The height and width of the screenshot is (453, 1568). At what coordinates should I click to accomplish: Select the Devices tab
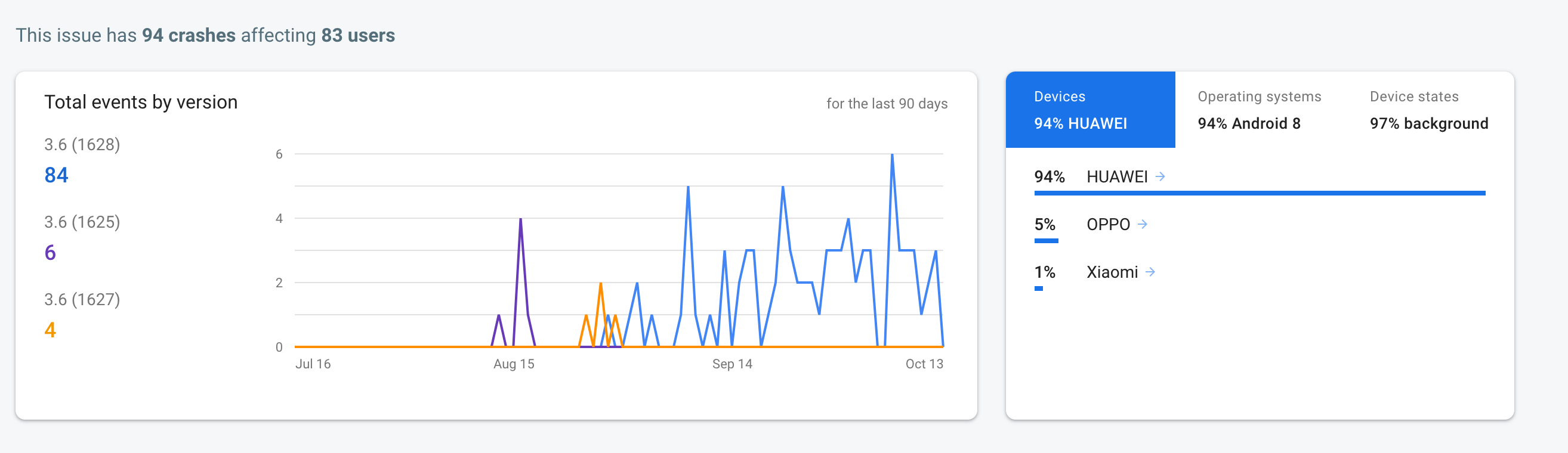pyautogui.click(x=1090, y=110)
